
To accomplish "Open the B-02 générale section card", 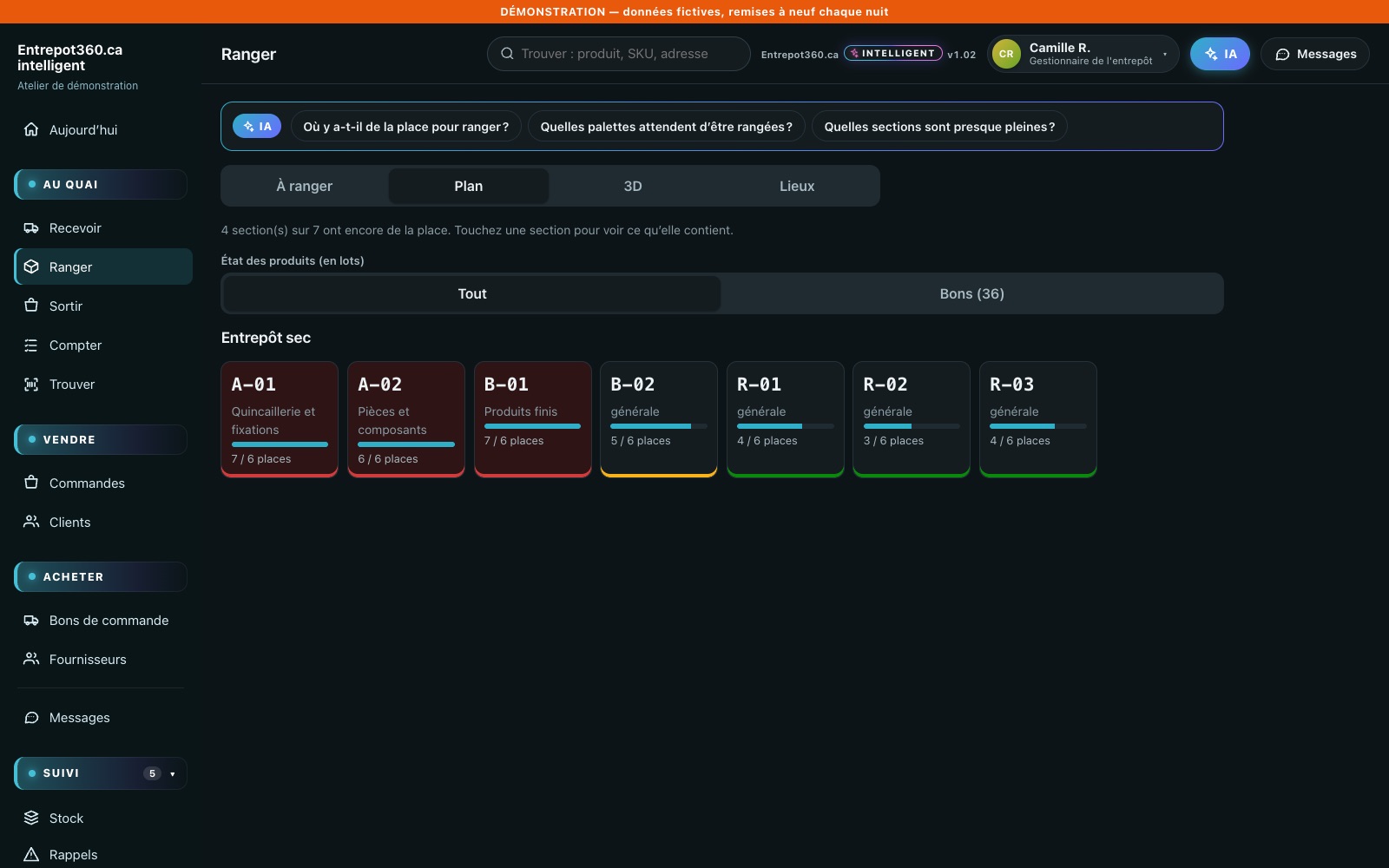I will coord(659,419).
